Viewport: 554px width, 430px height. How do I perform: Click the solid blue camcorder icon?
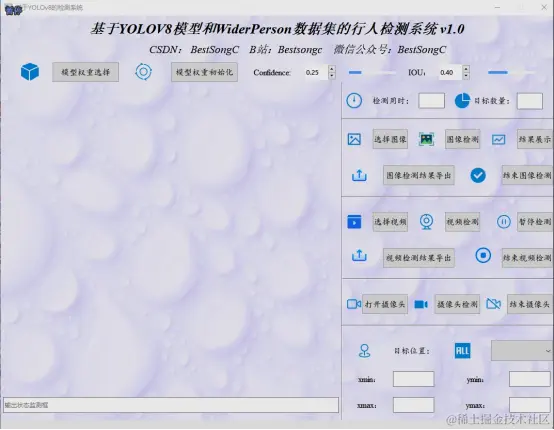click(421, 304)
